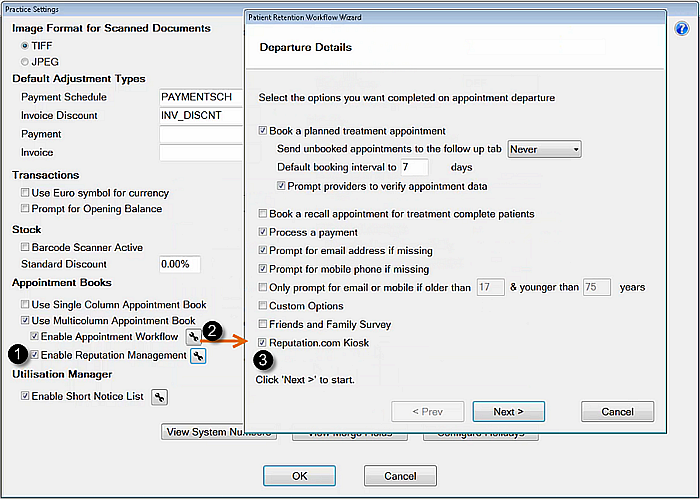700x499 pixels.
Task: Toggle Prompt providers to verify appointment data
Action: (x=281, y=186)
